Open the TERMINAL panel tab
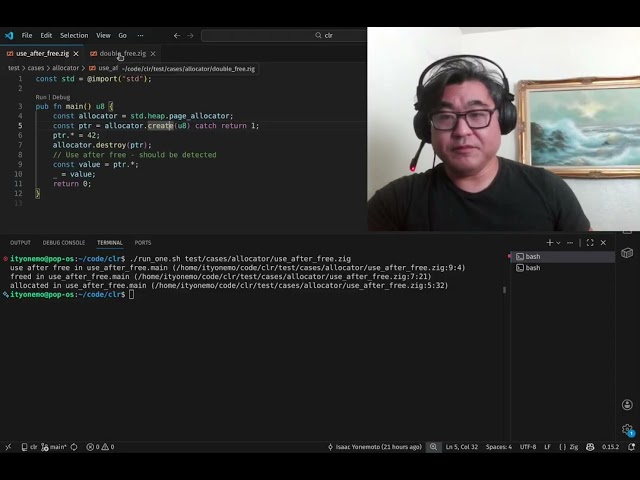This screenshot has width=640, height=480. click(x=109, y=242)
